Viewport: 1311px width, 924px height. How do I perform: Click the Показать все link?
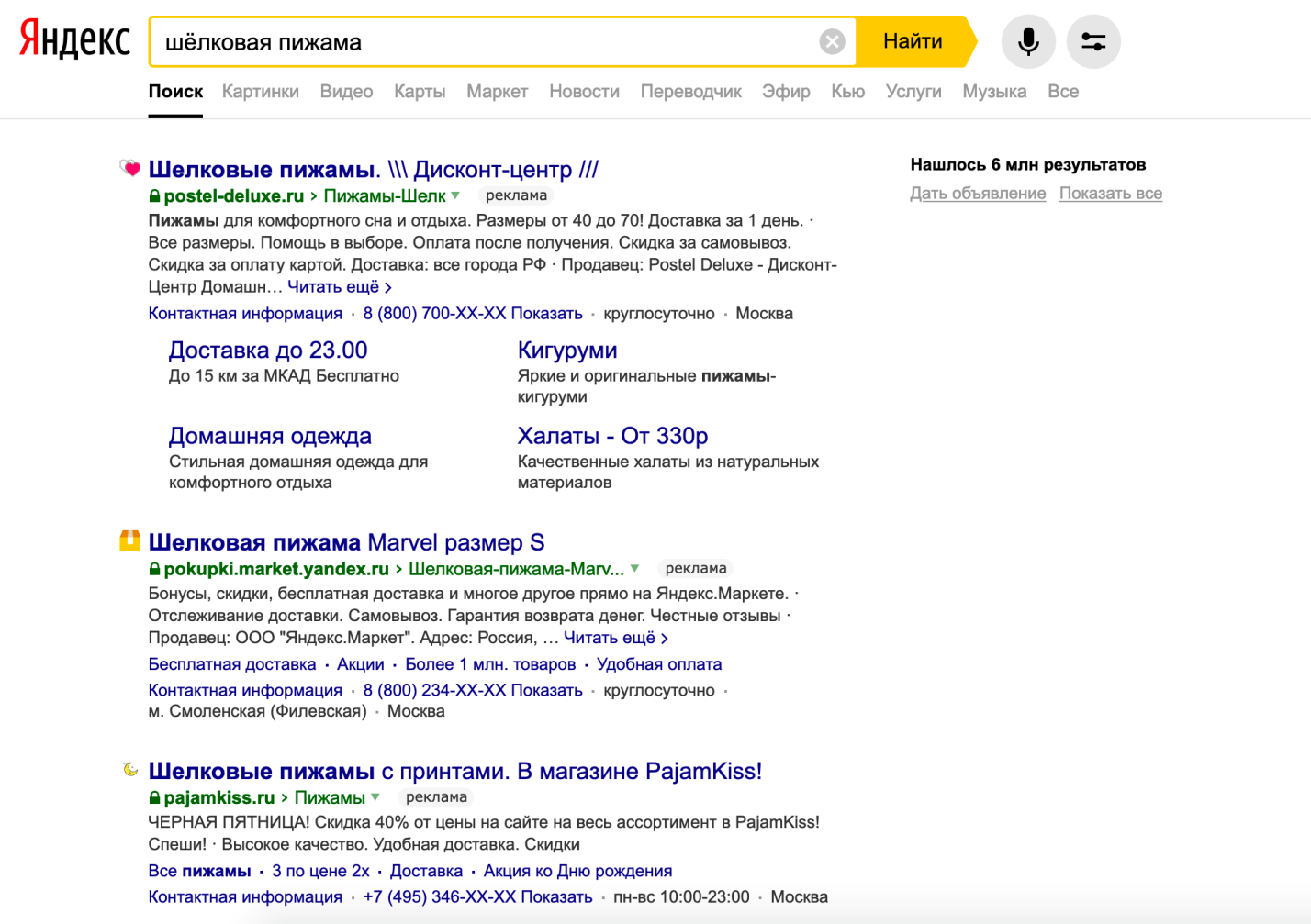[1110, 194]
